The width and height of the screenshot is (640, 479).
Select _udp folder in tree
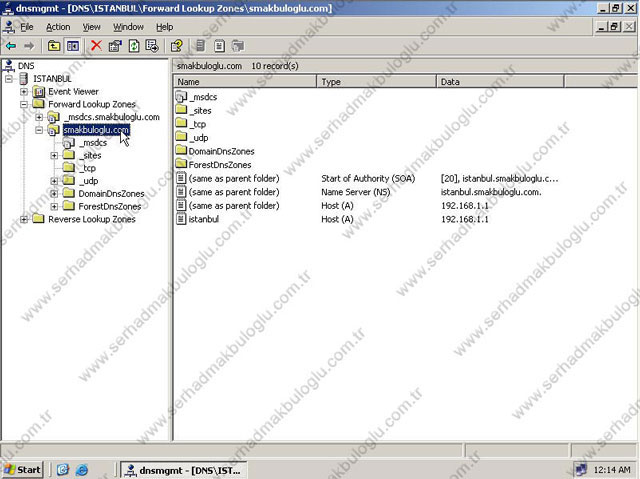(x=89, y=181)
